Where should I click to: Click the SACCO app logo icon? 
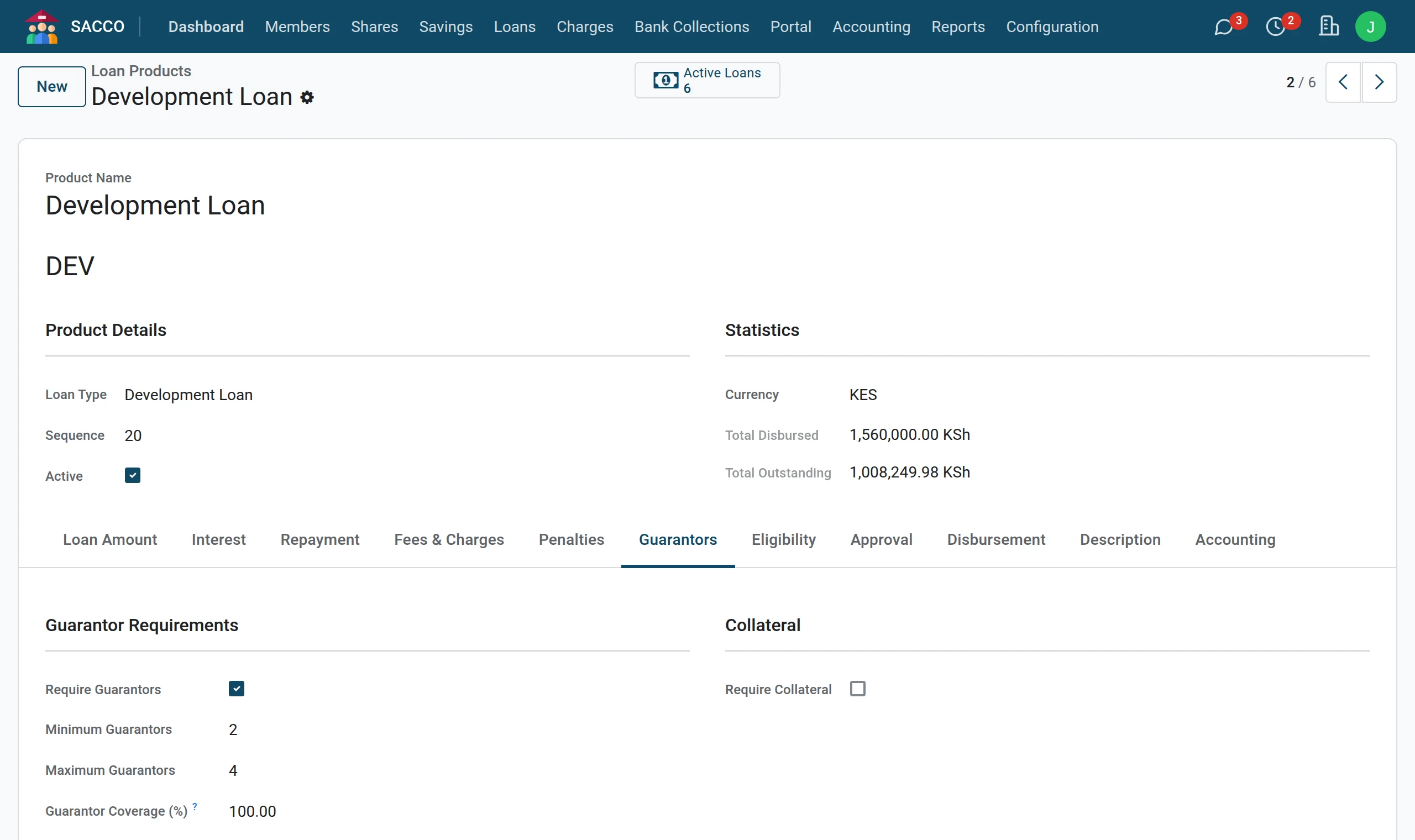pyautogui.click(x=41, y=27)
